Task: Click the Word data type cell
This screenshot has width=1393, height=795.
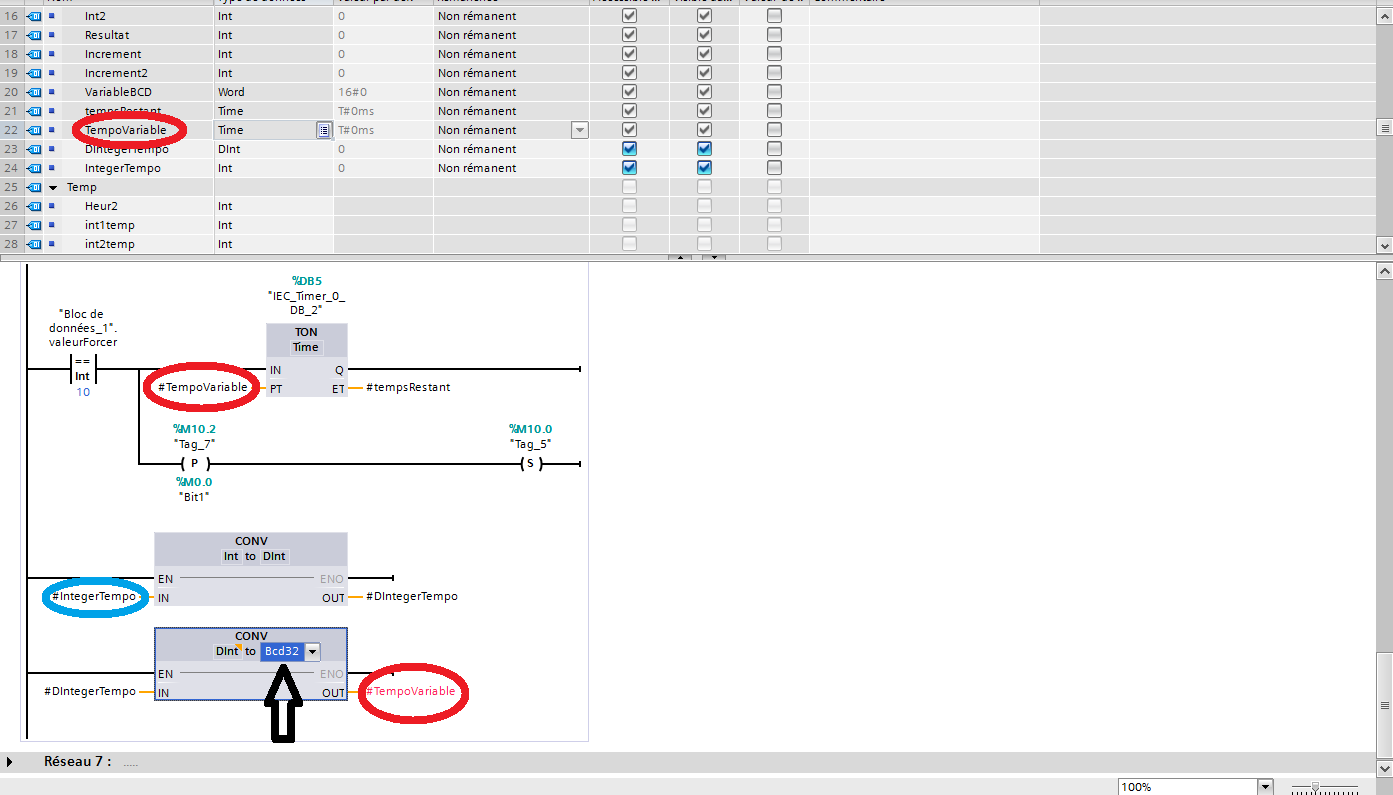Action: tap(274, 92)
